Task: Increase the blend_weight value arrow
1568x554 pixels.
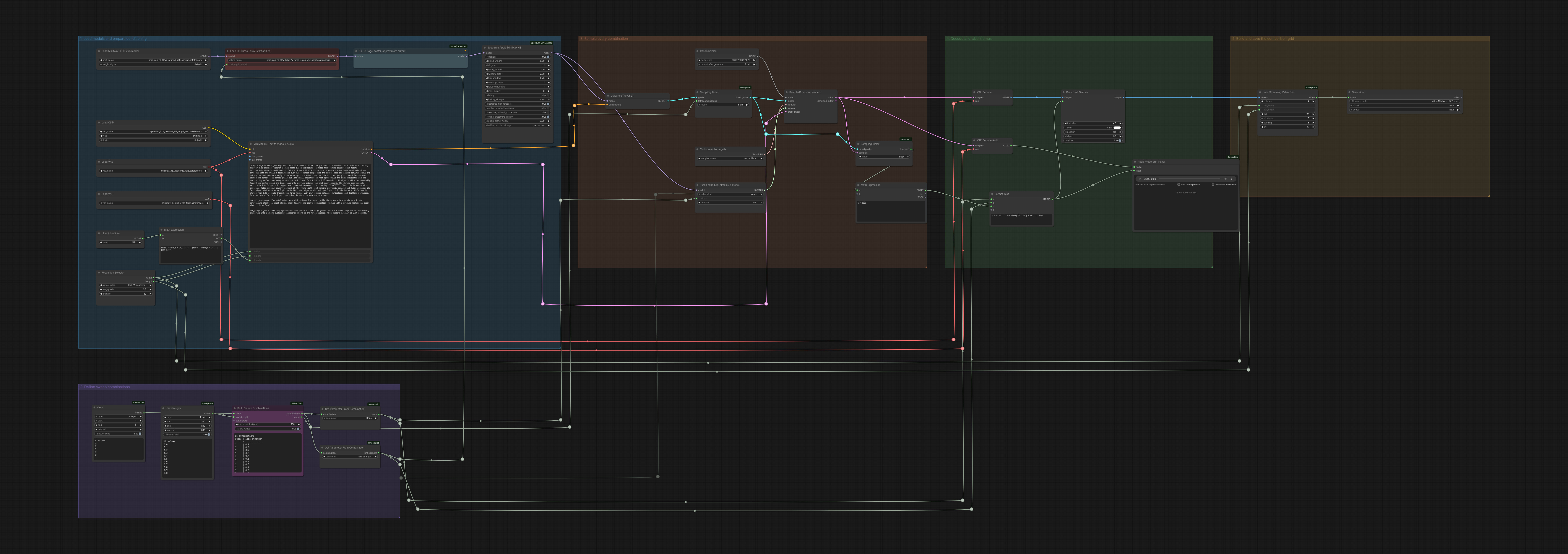Action: 549,61
